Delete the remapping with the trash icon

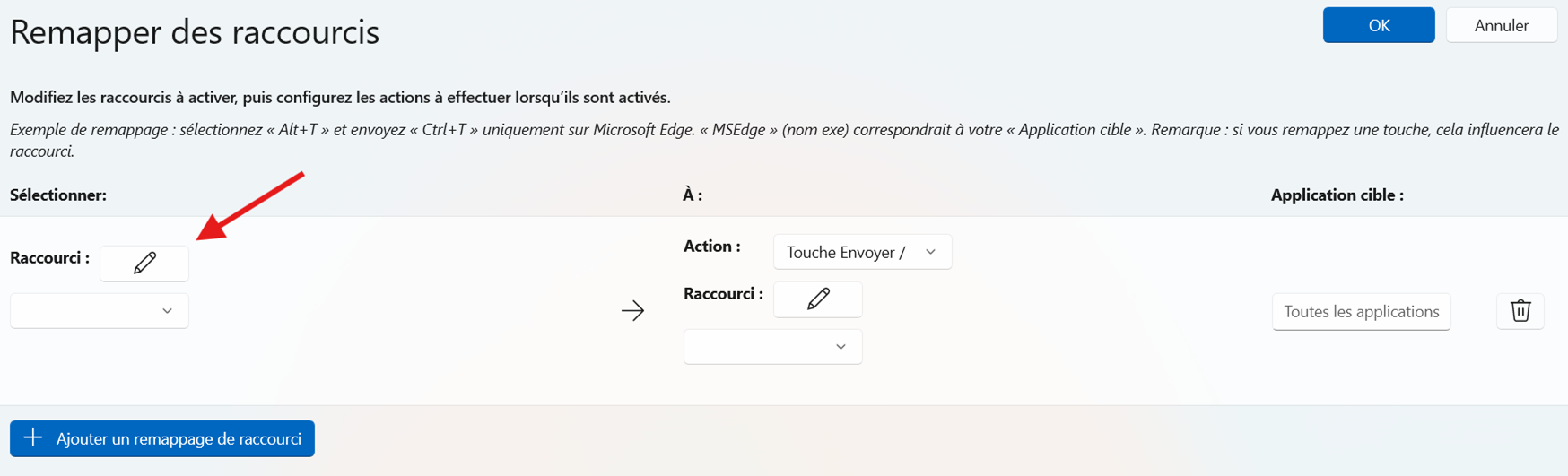pyautogui.click(x=1520, y=311)
